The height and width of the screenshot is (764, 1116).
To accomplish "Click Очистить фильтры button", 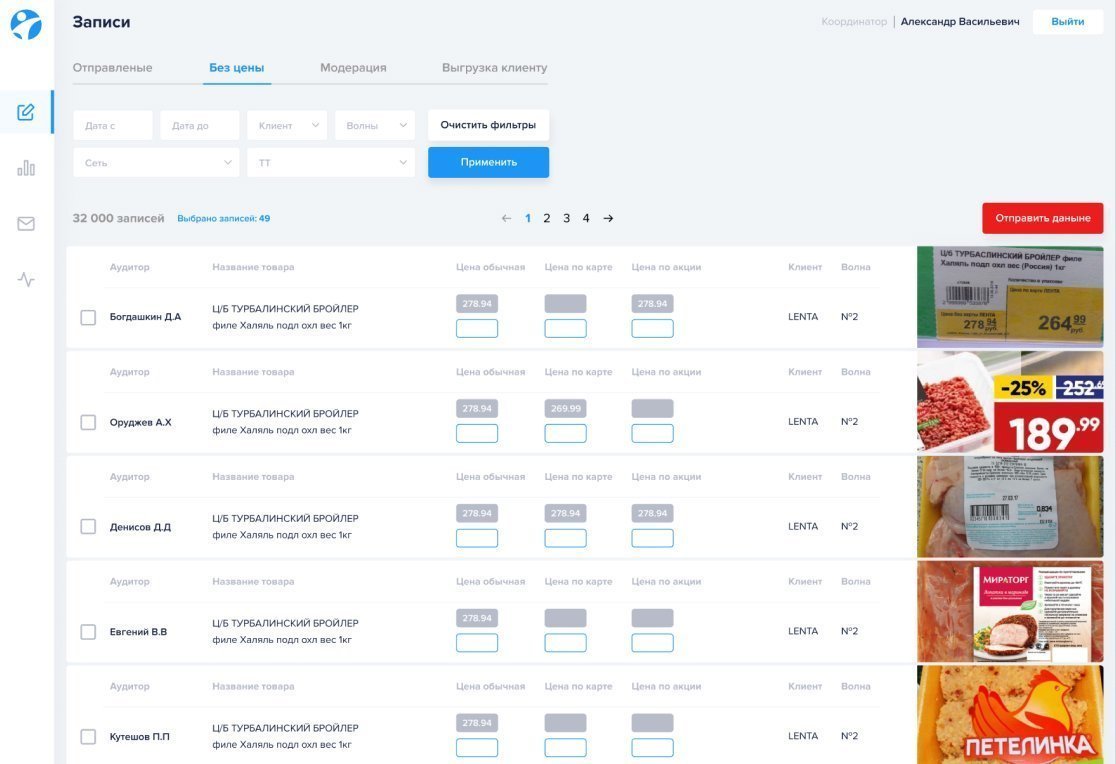I will tap(488, 125).
